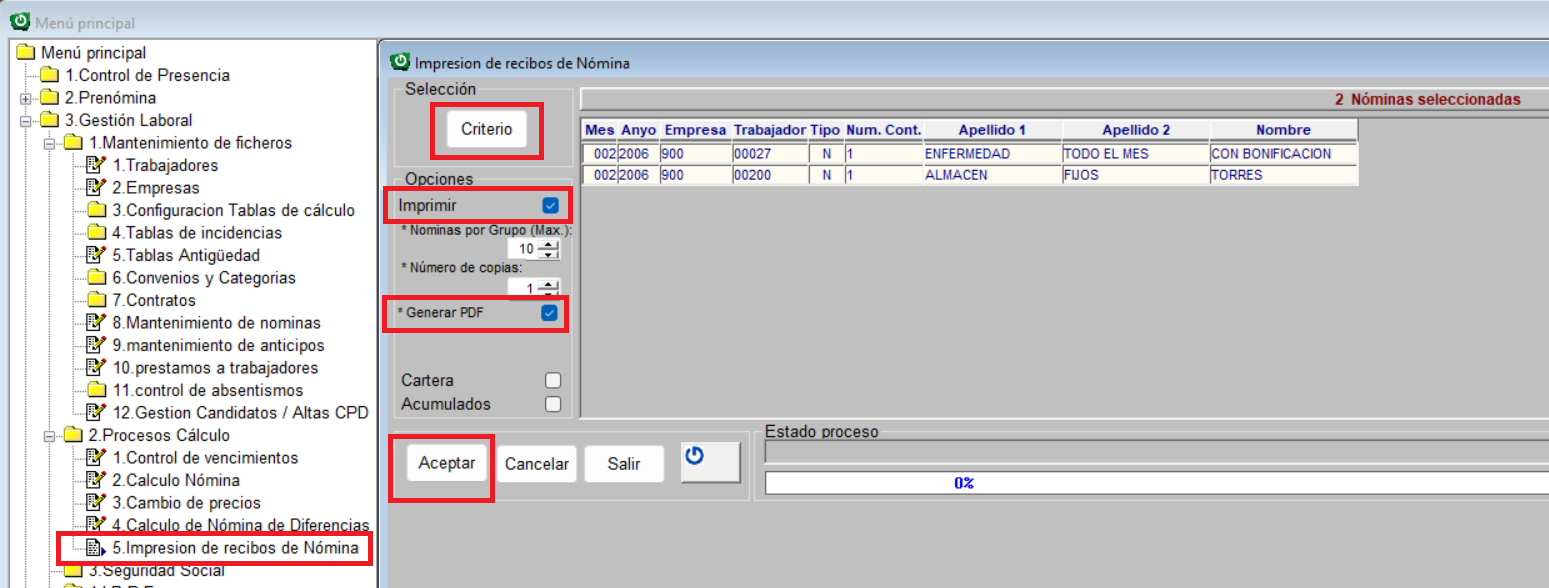This screenshot has width=1549, height=588.
Task: Click the Empresas document icon
Action: [96, 188]
